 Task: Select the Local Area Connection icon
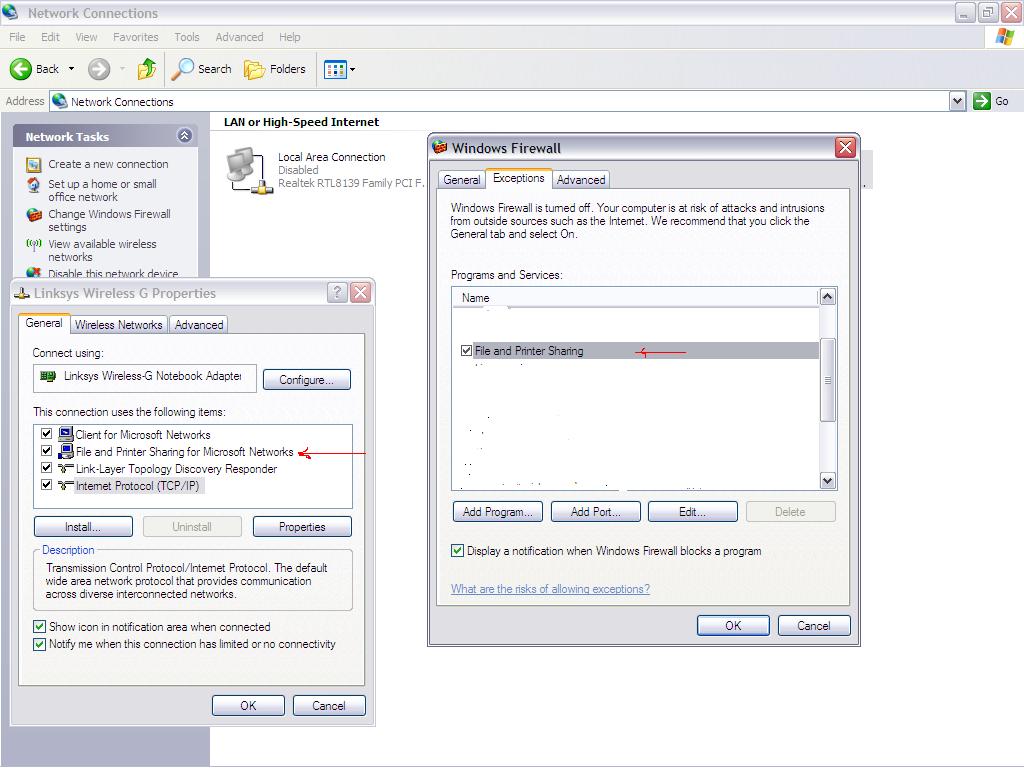pyautogui.click(x=249, y=170)
